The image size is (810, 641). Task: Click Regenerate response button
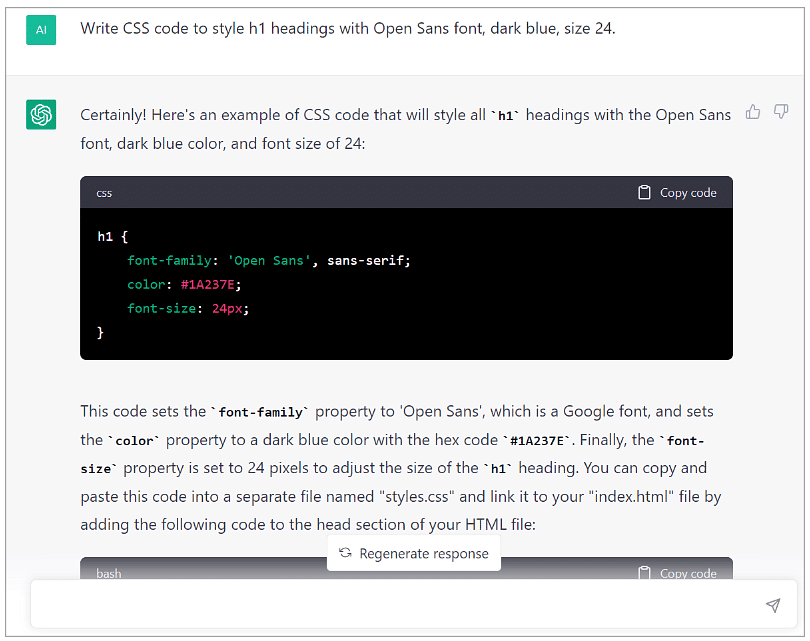414,553
